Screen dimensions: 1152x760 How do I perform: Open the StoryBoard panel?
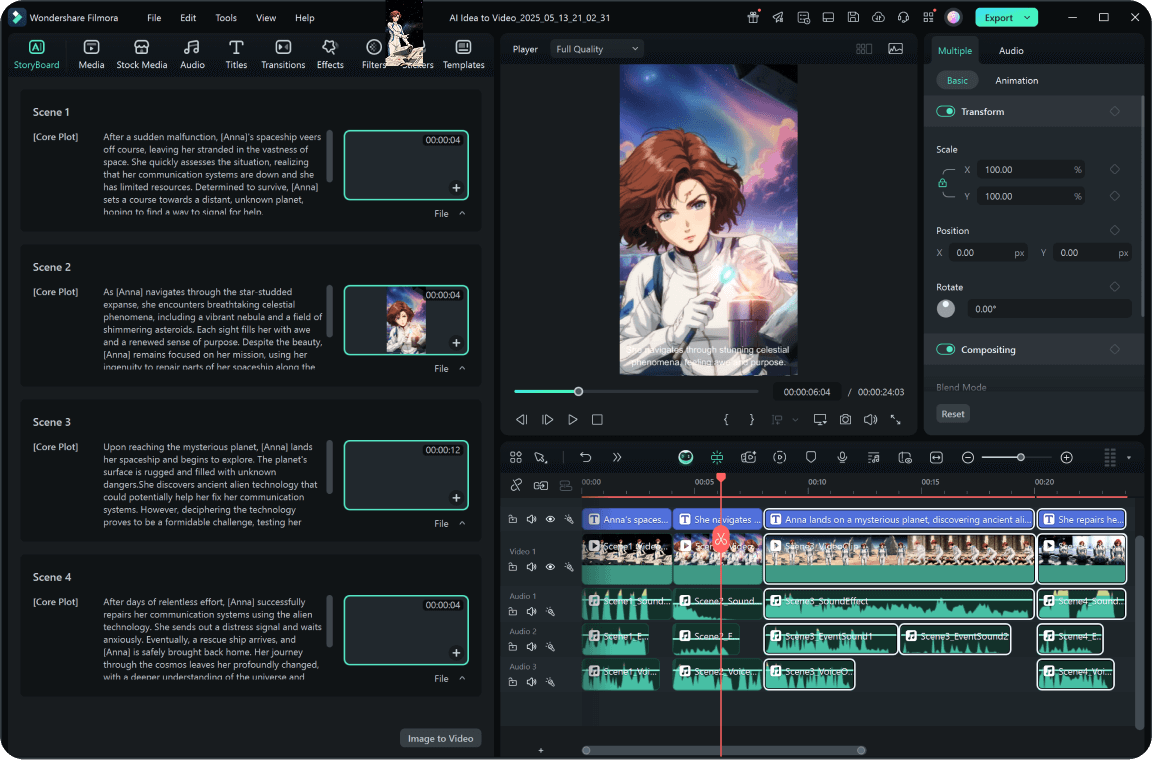pos(36,55)
